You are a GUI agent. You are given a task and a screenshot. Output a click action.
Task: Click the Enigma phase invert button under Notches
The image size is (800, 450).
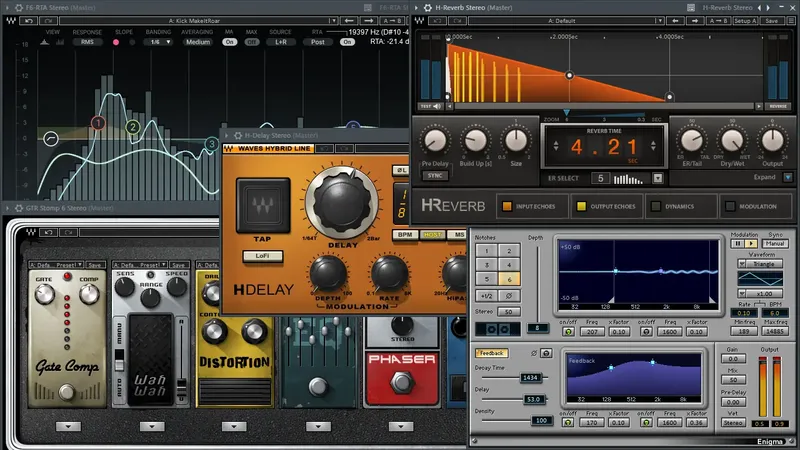coord(509,296)
